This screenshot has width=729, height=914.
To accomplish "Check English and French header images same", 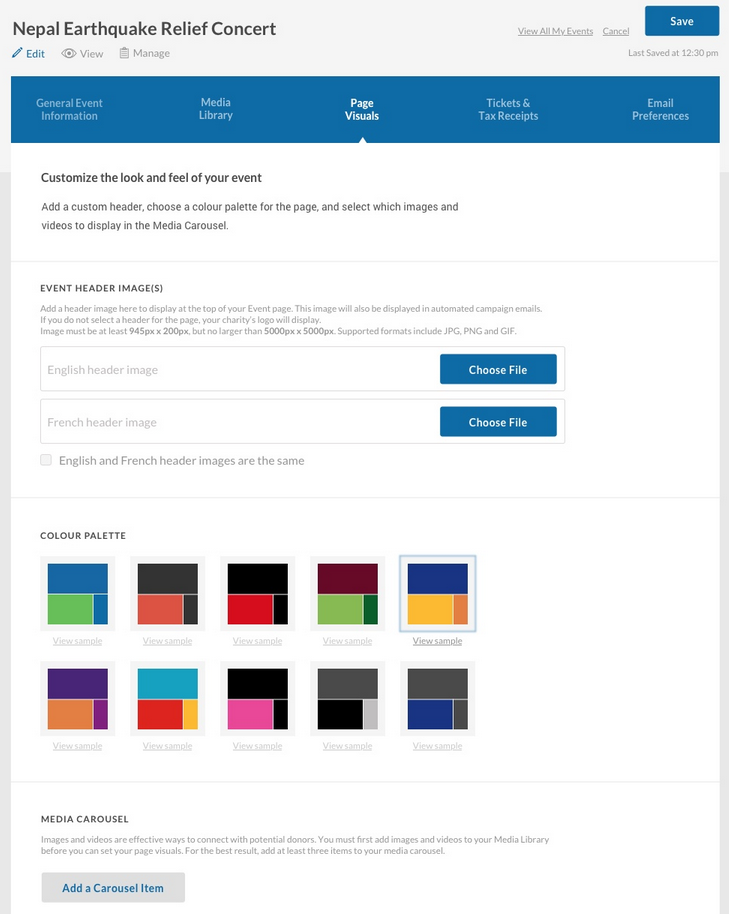I will pyautogui.click(x=46, y=460).
